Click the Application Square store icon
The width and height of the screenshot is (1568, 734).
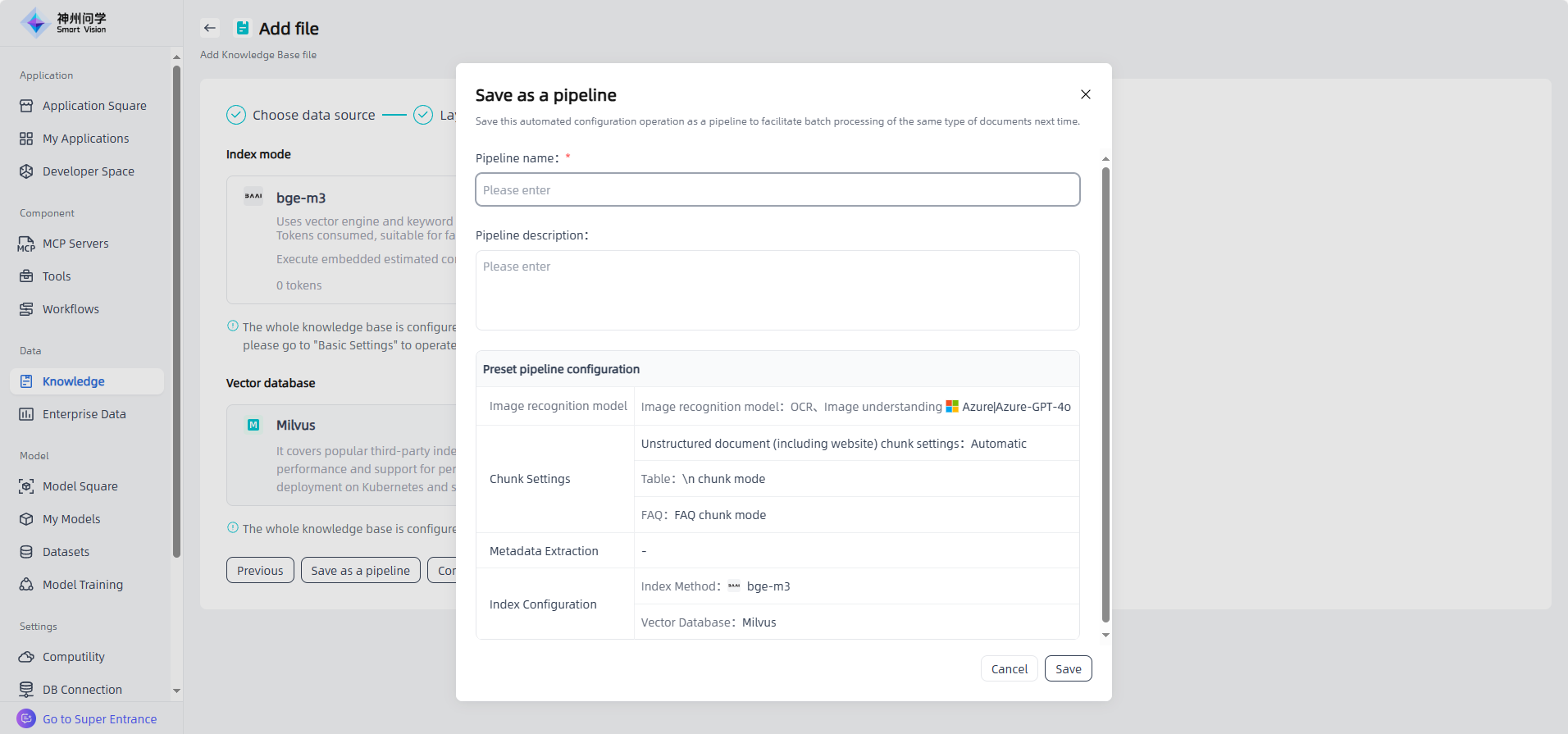pos(26,106)
